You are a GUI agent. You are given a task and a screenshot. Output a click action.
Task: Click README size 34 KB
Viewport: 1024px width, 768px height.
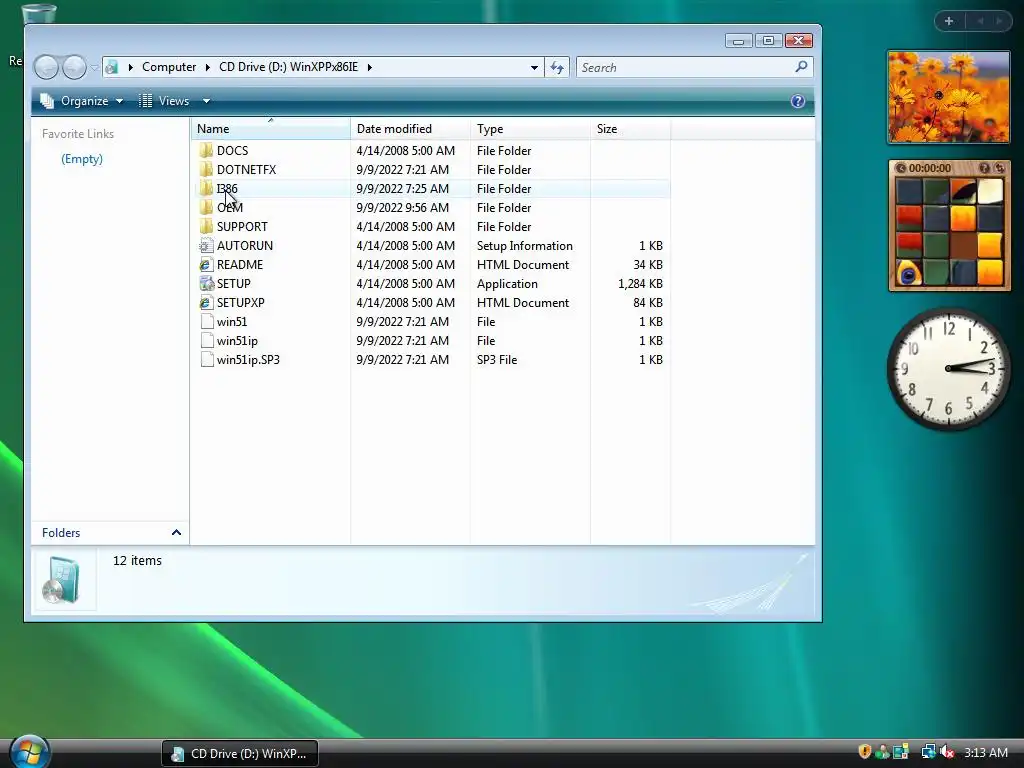coord(648,264)
